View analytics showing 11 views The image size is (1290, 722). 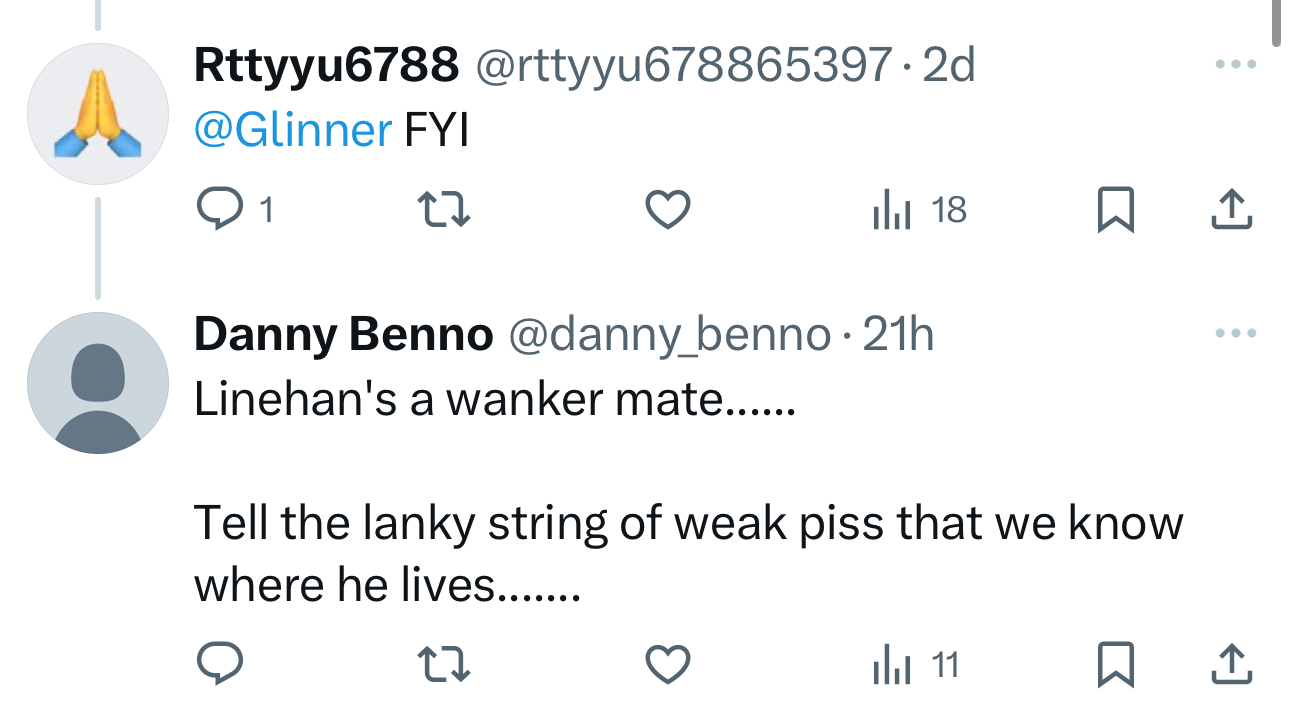(917, 664)
